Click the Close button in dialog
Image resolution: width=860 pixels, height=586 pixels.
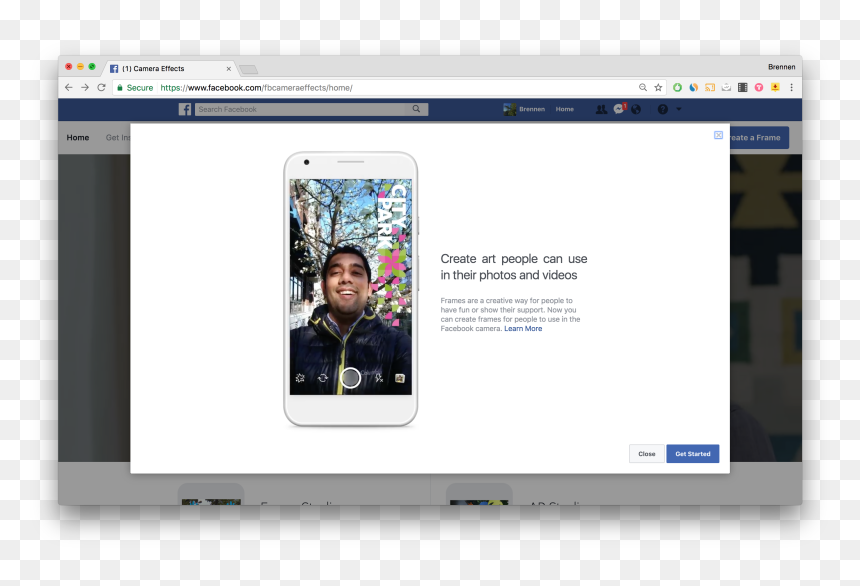647,454
